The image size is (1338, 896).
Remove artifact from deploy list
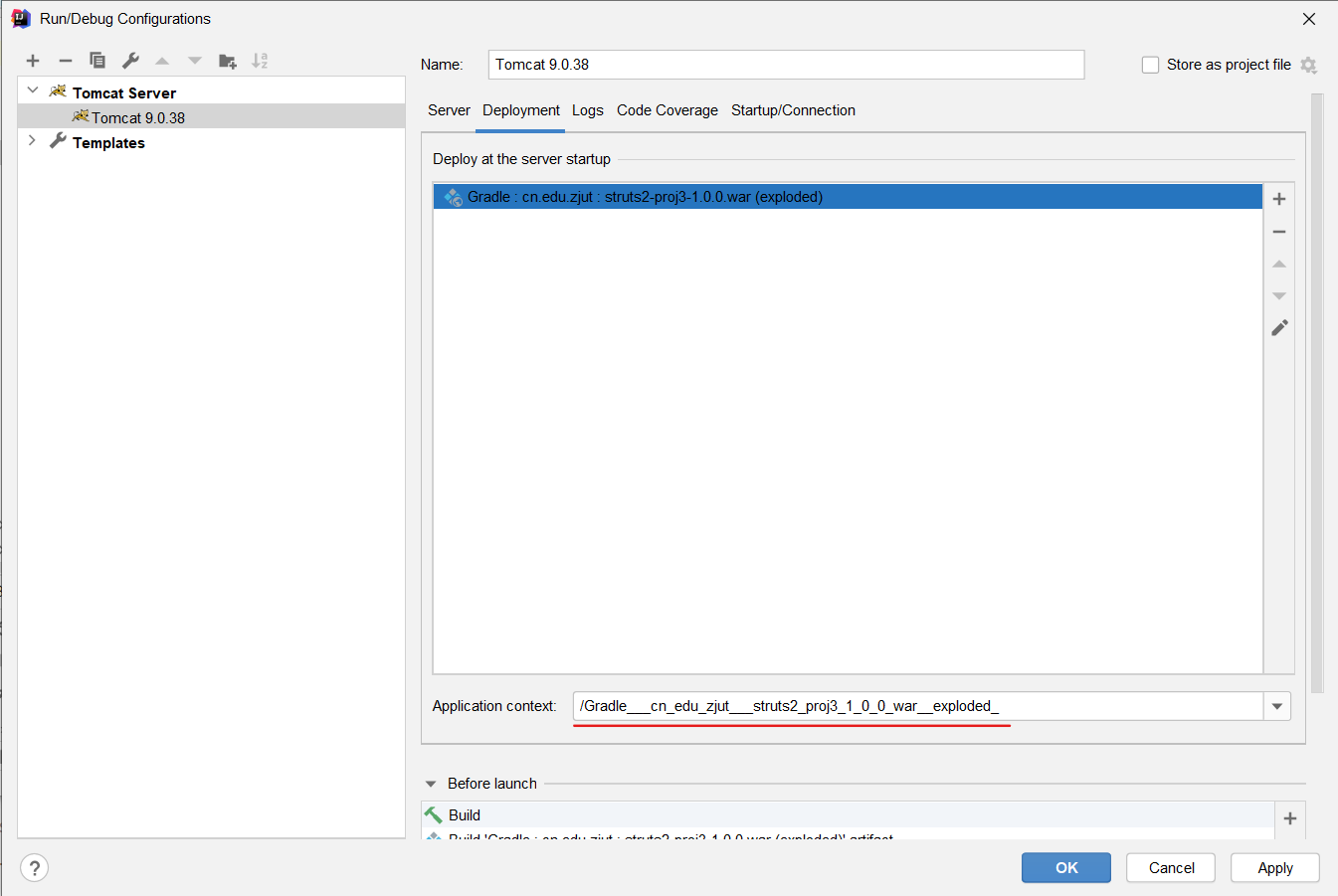(1279, 232)
